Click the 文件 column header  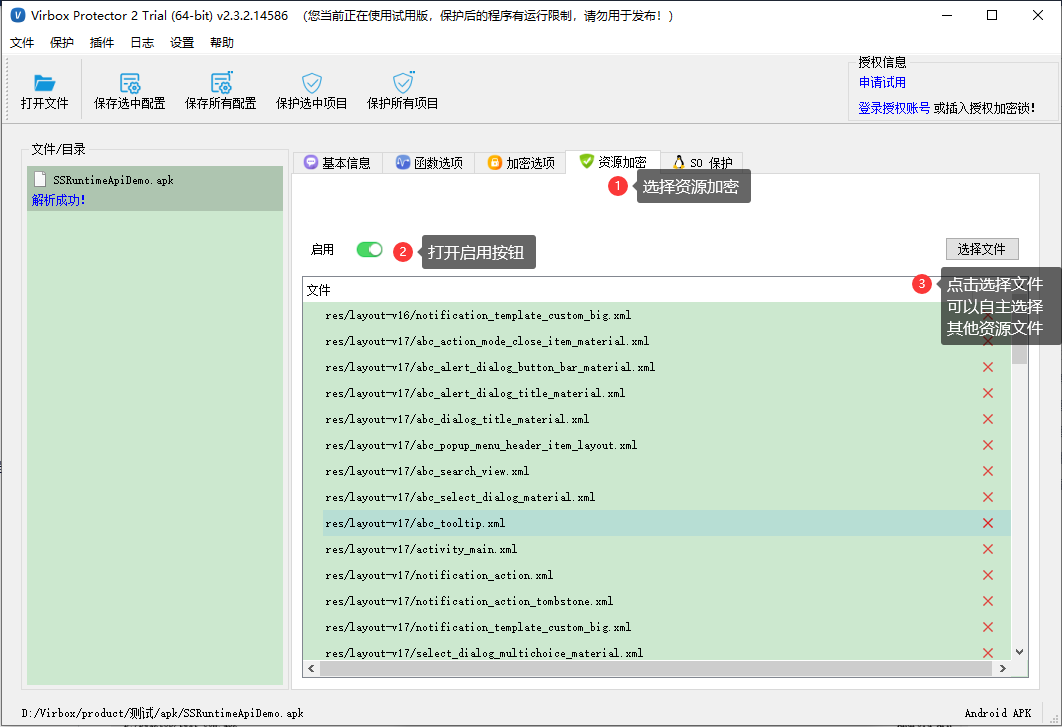318,290
